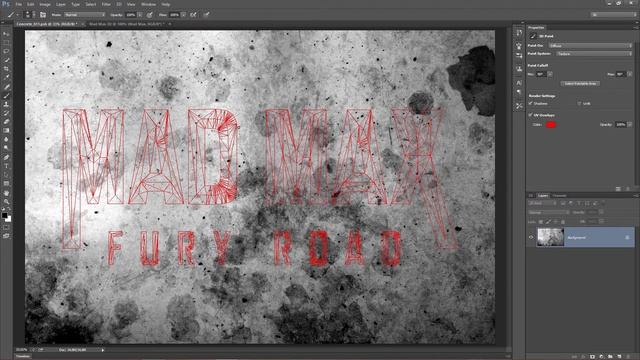640x360 pixels.
Task: Toggle the Shadows checkbox in Render Settings
Action: (x=531, y=104)
